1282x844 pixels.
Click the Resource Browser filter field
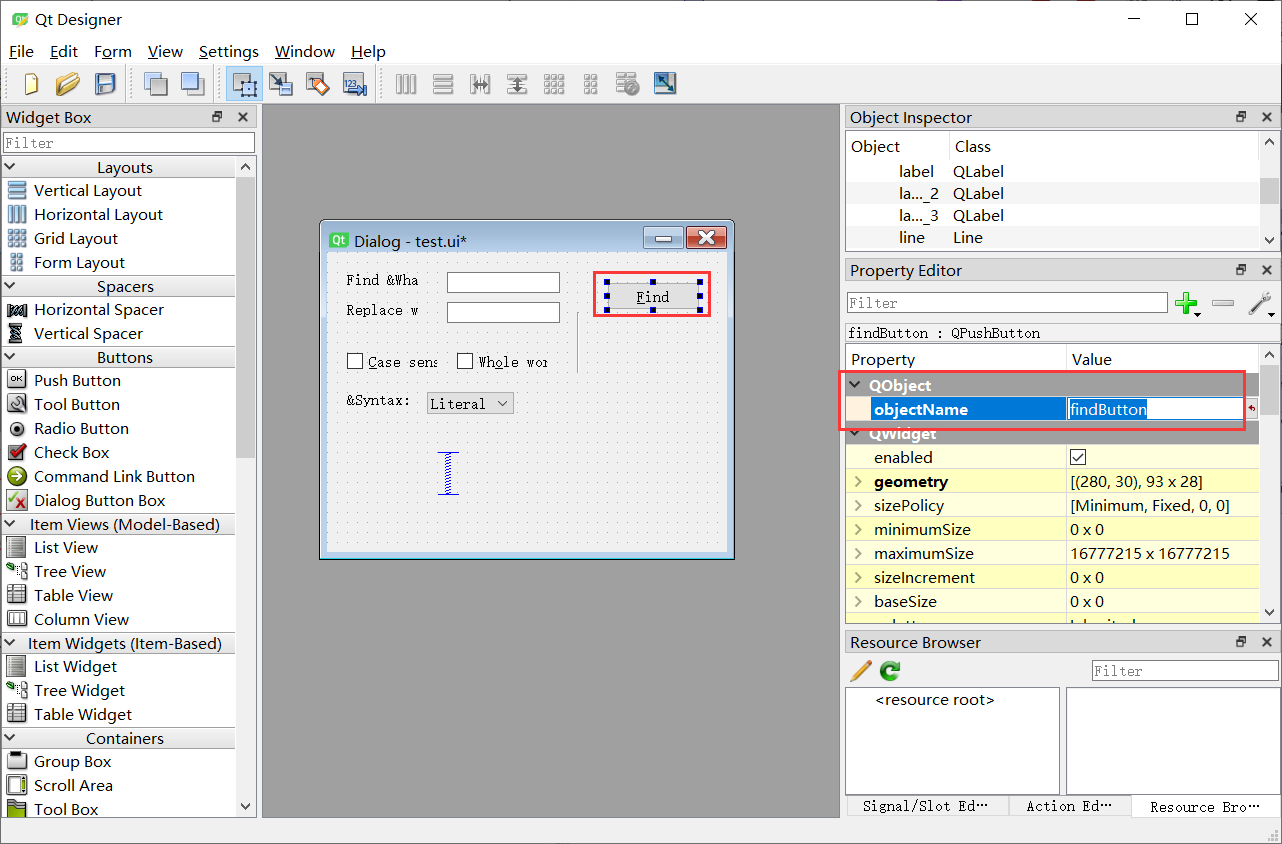1185,671
